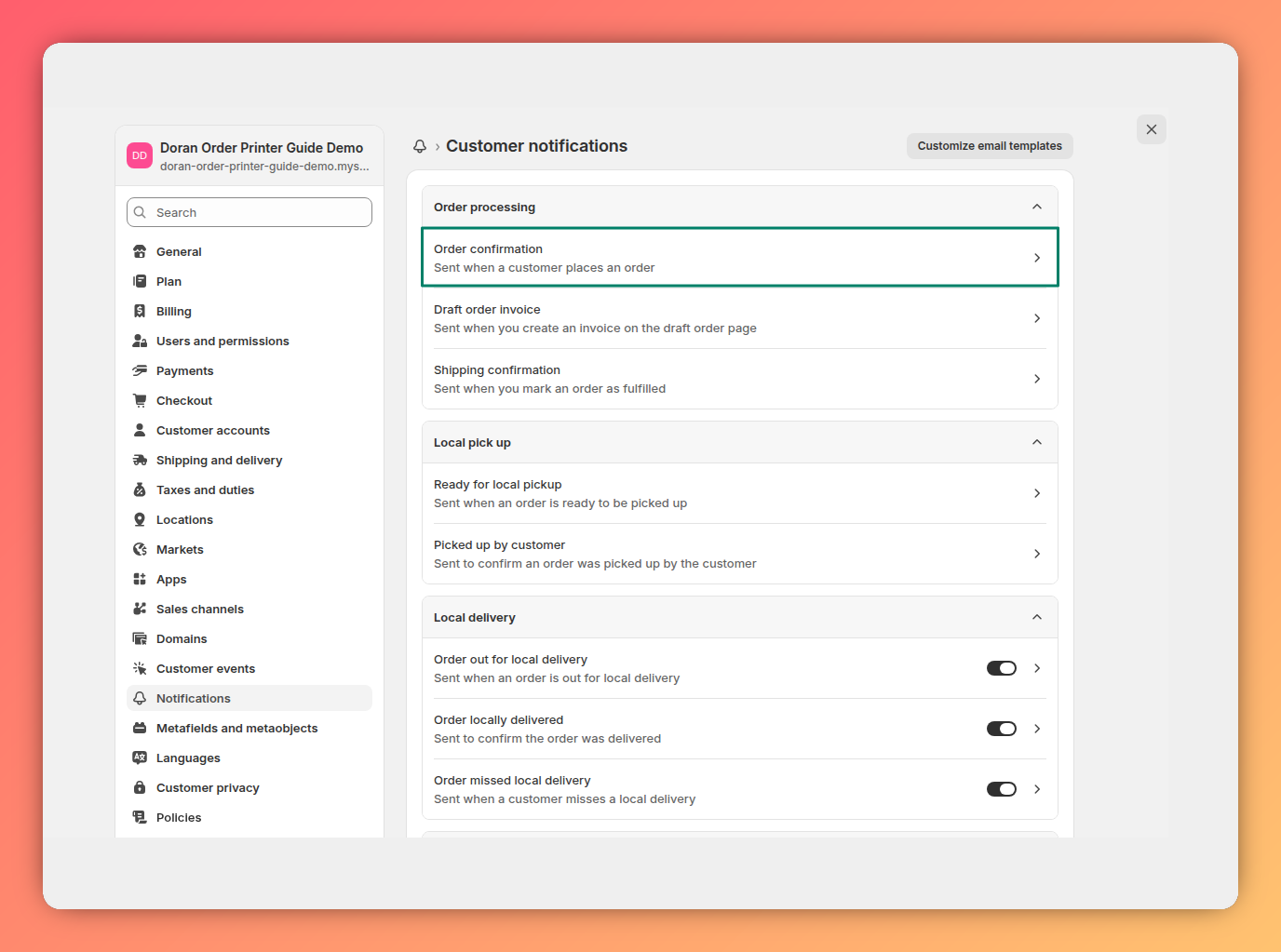Click the Billing receipt icon
This screenshot has height=952, width=1281.
tap(140, 311)
